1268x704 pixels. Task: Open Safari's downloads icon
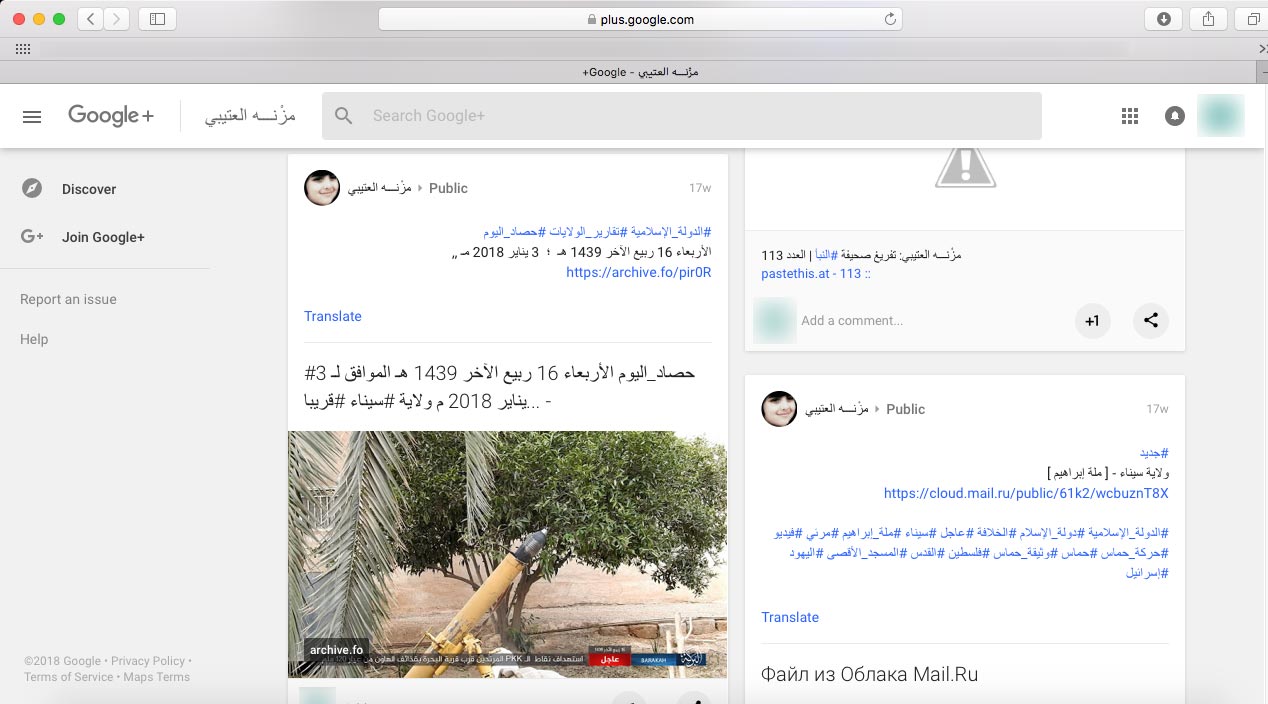point(1163,19)
